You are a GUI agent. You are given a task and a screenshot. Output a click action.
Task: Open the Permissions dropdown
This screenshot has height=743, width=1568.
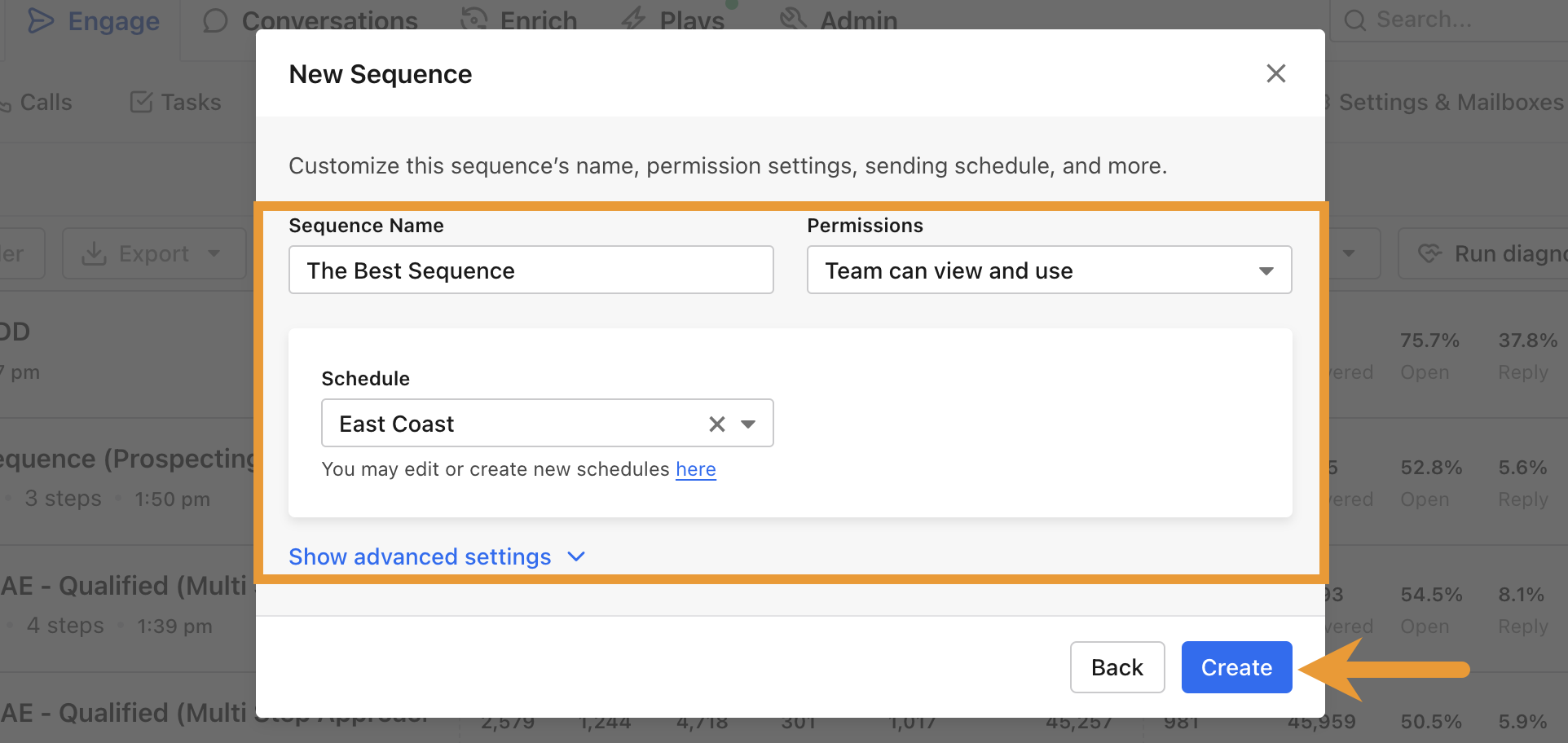[1049, 270]
